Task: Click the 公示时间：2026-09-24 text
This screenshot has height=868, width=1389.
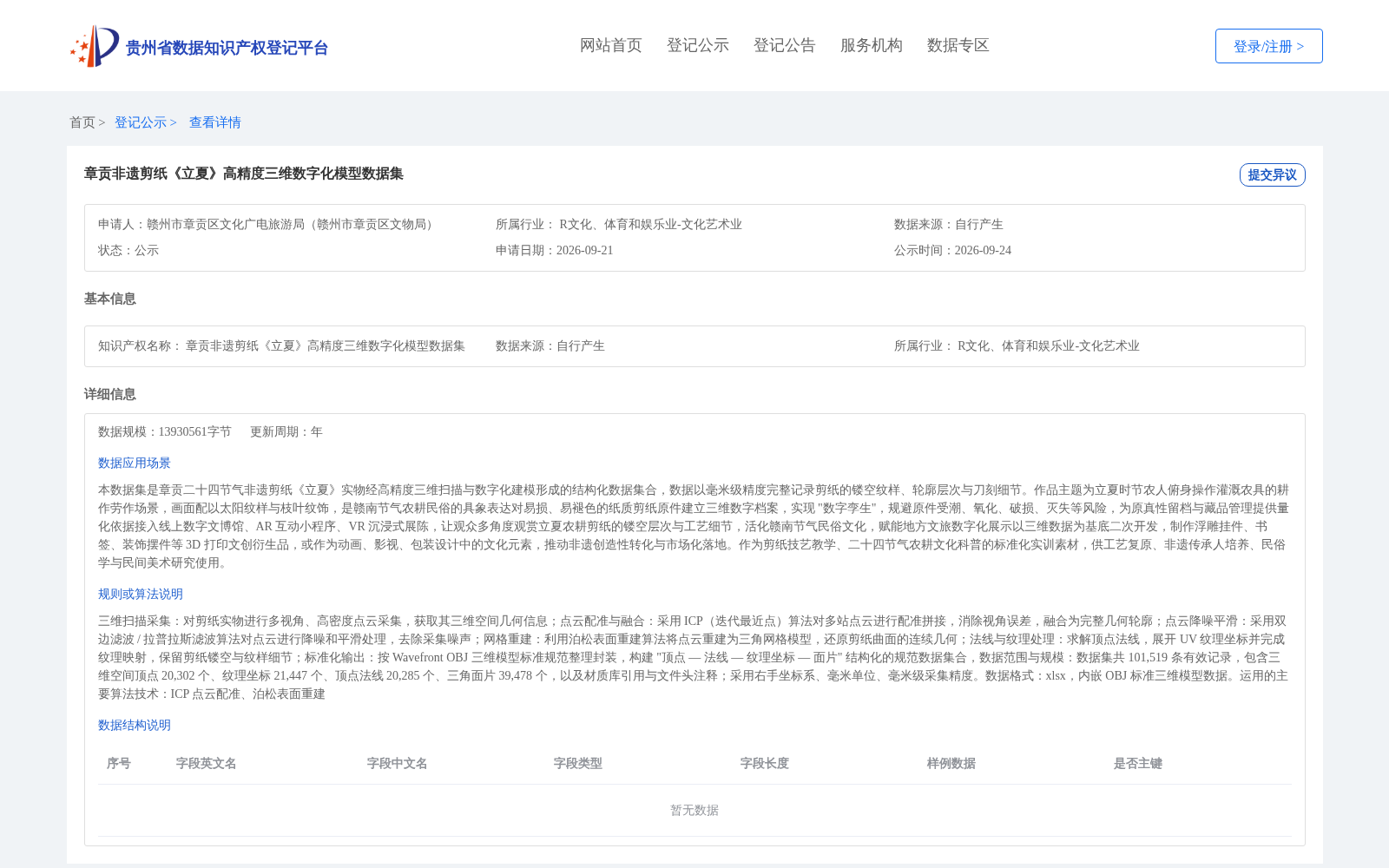Action: [952, 250]
